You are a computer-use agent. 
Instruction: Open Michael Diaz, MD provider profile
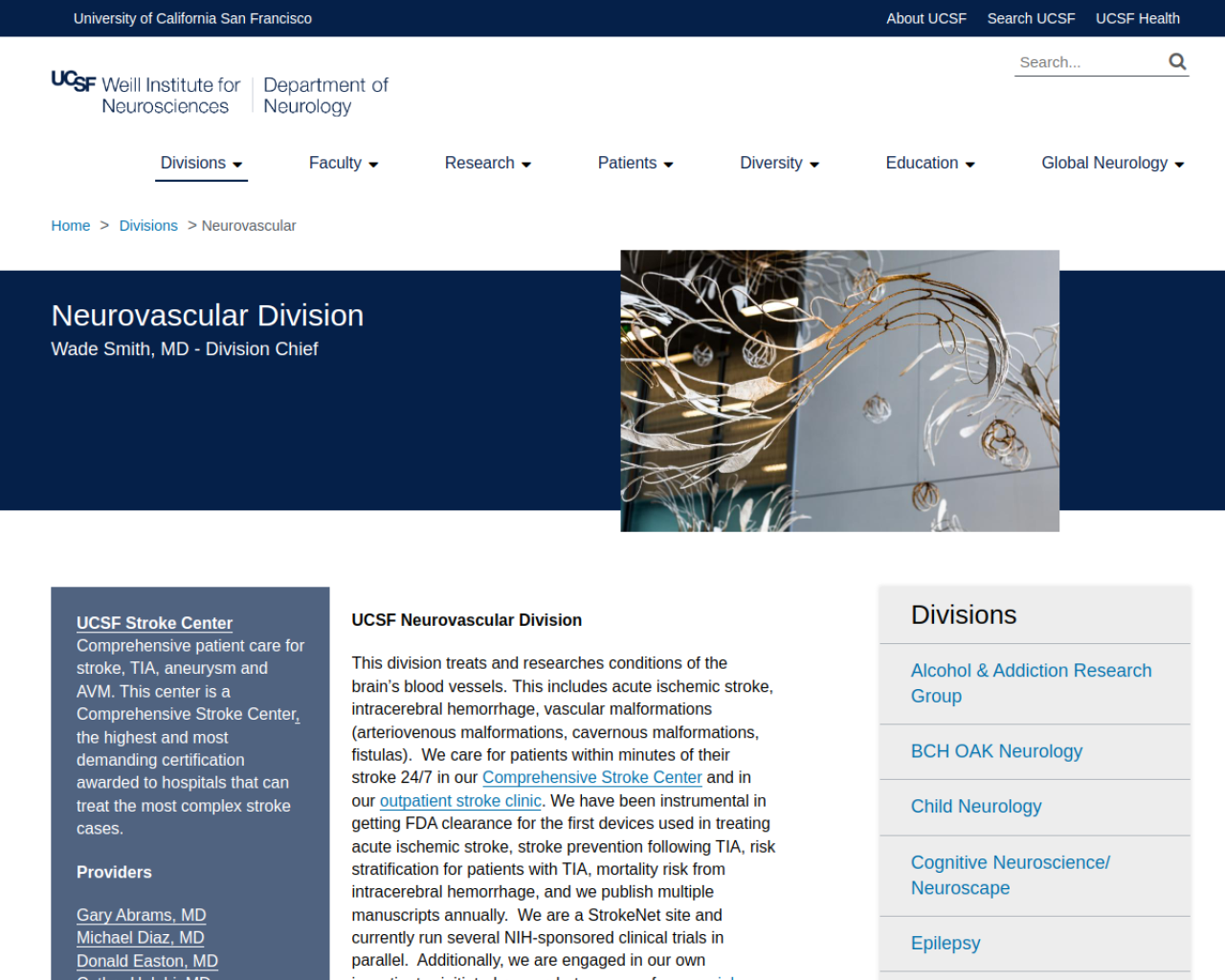140,938
